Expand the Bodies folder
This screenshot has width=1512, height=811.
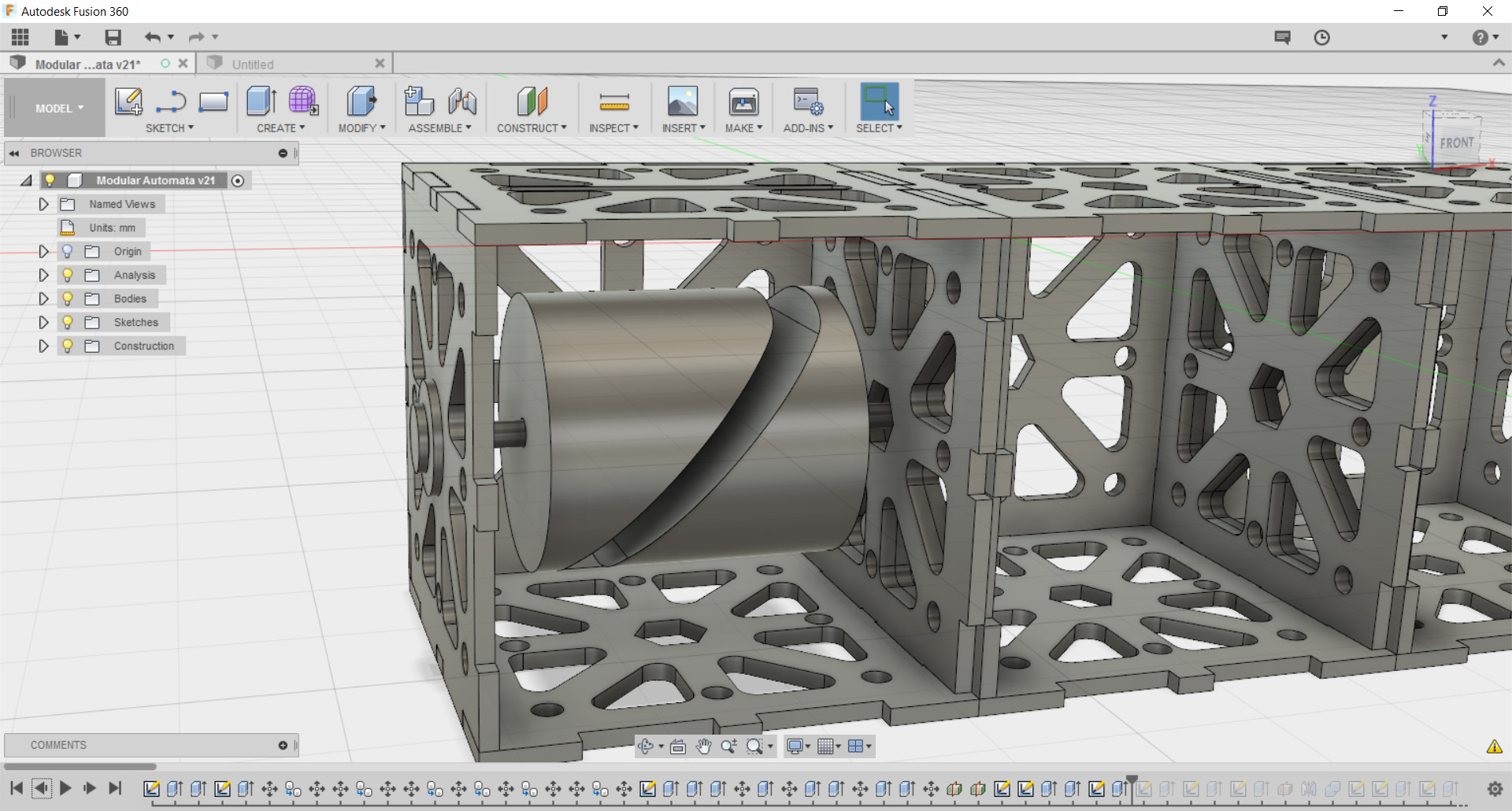pyautogui.click(x=43, y=298)
